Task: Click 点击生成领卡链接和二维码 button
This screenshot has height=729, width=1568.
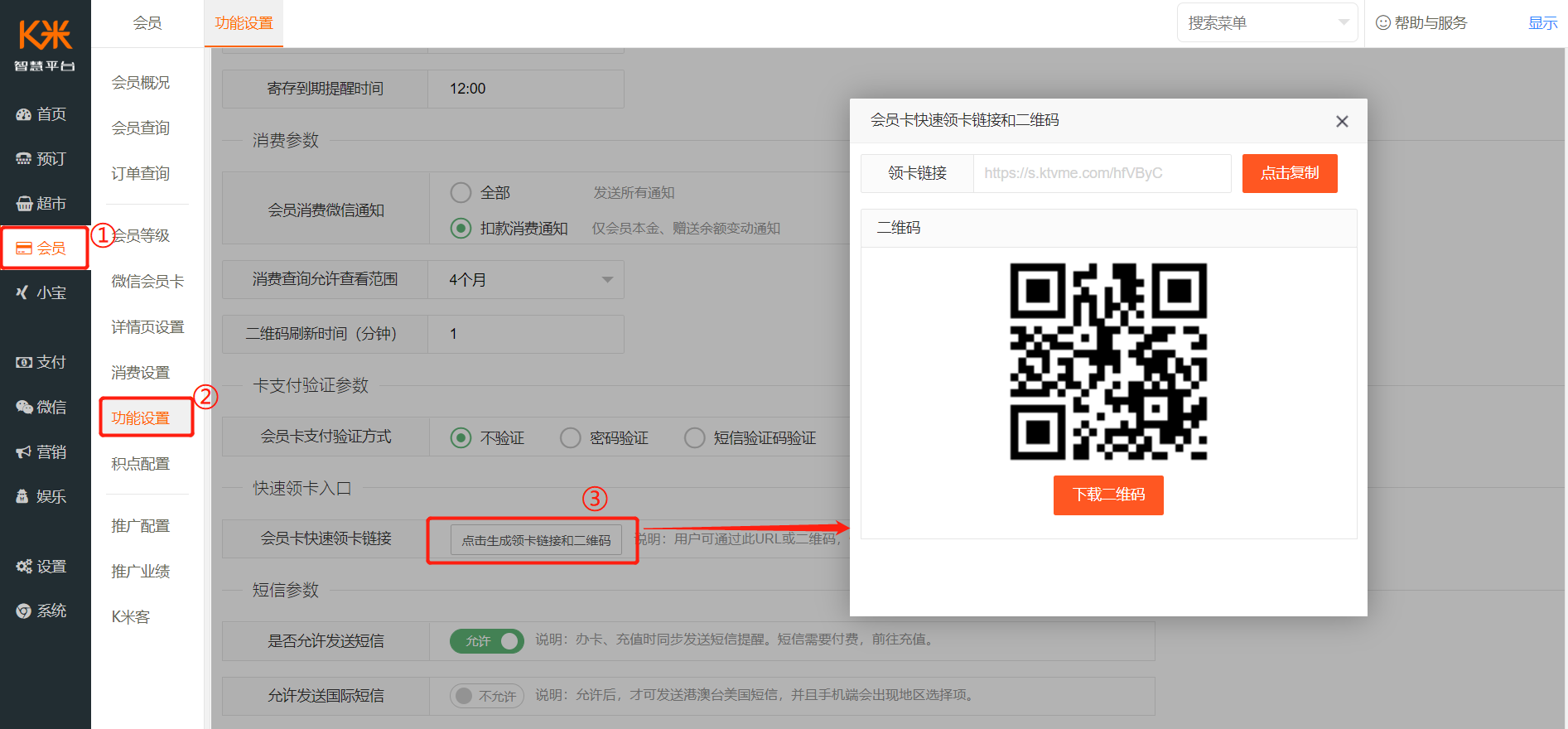Action: pos(536,540)
